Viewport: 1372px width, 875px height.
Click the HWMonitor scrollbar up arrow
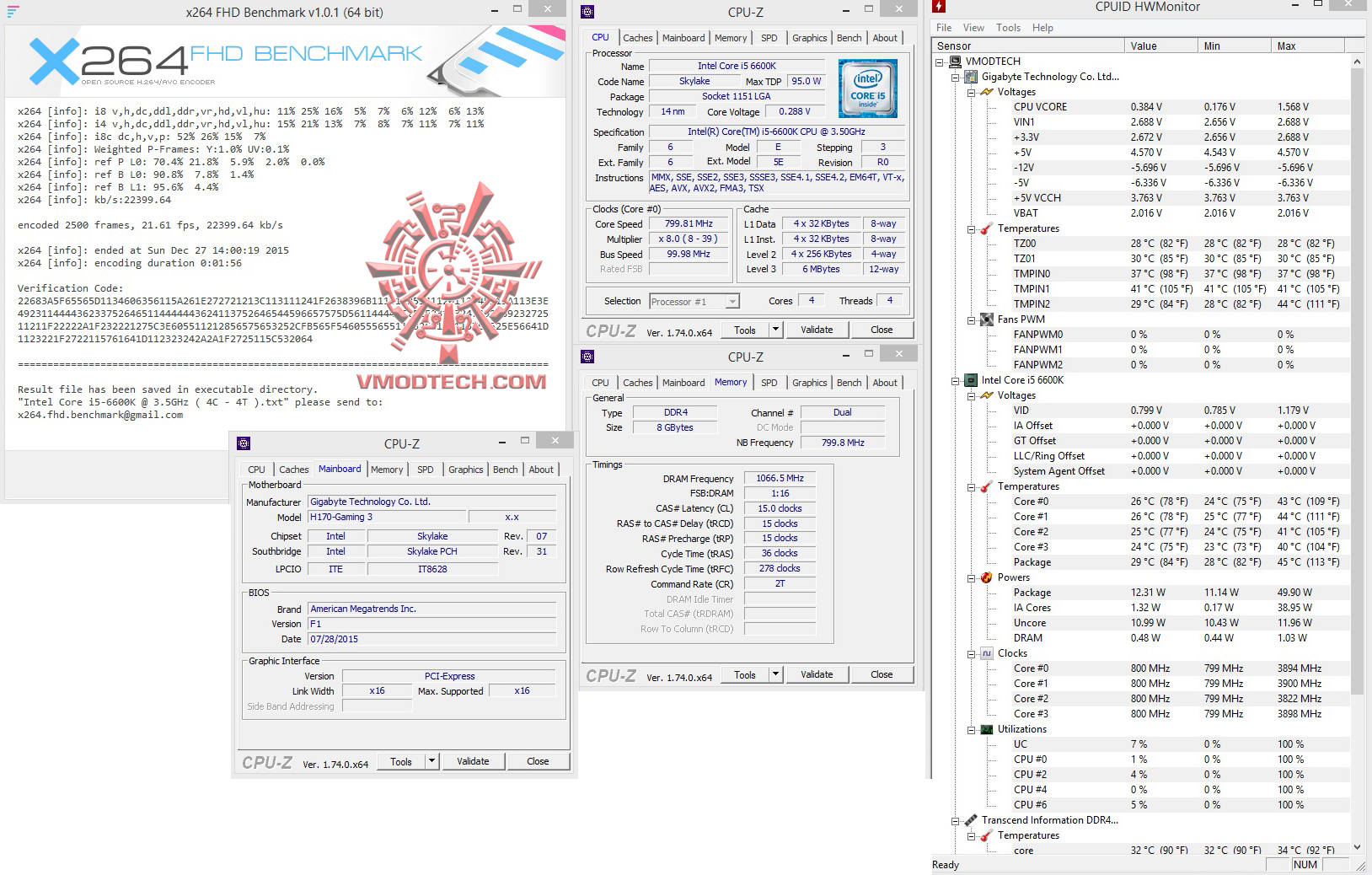tap(1357, 62)
